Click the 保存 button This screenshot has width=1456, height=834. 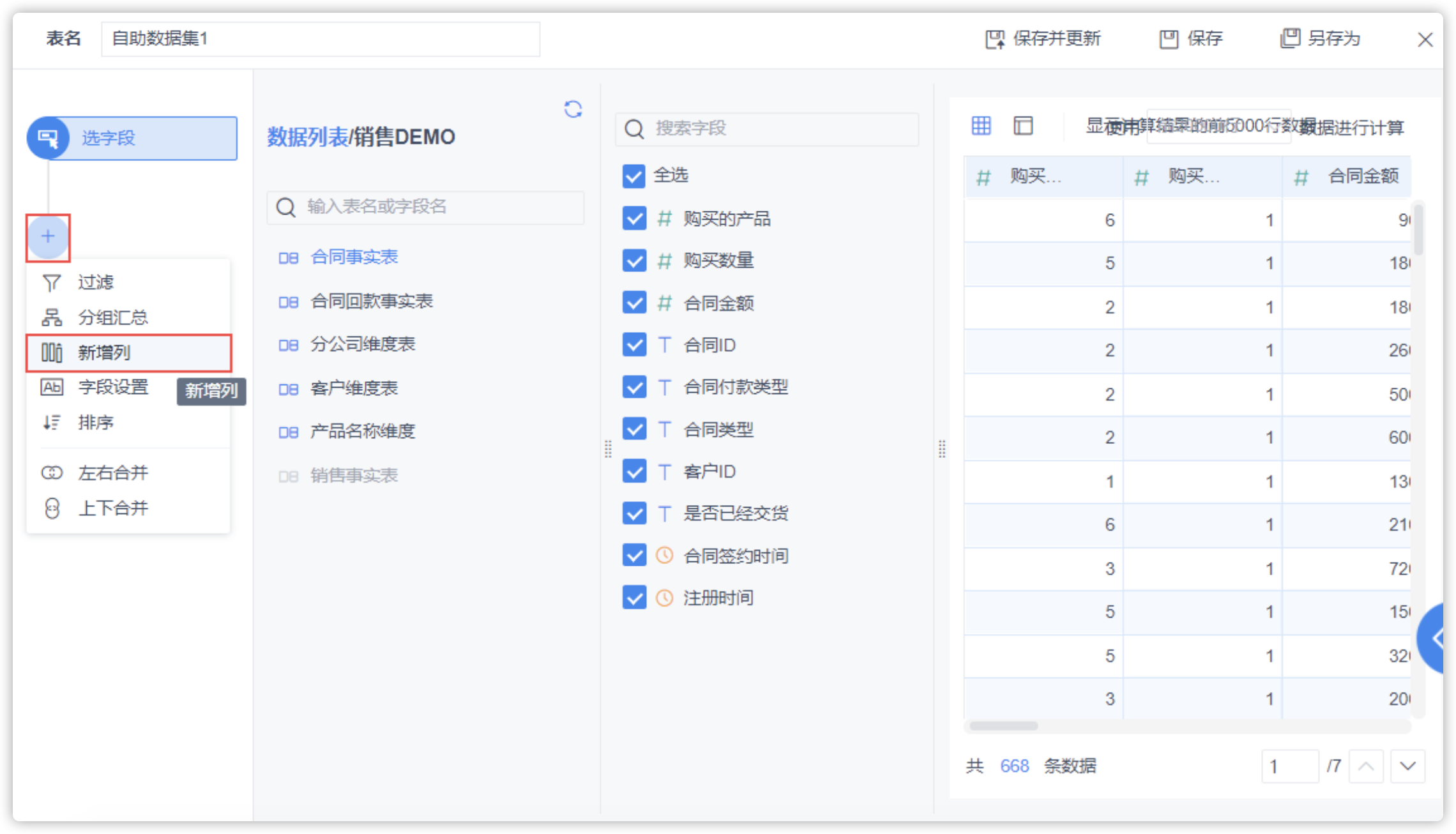click(x=1192, y=38)
